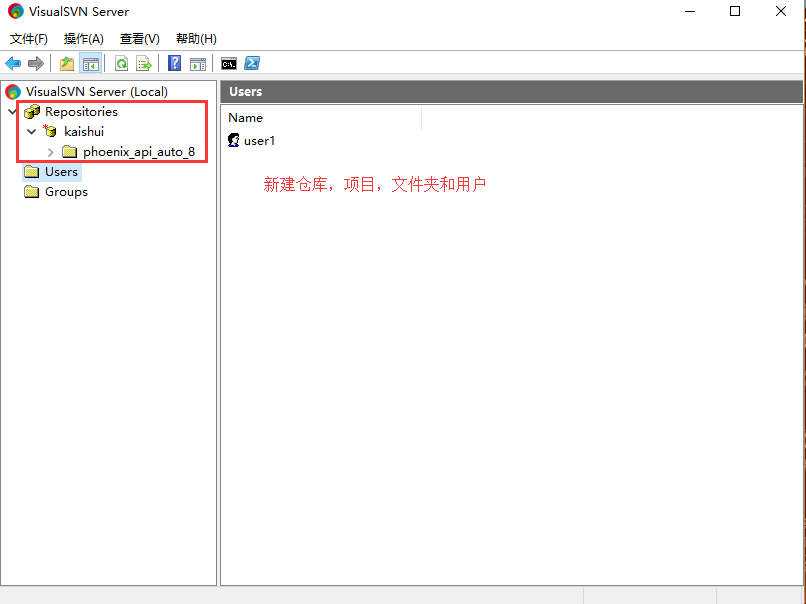Select the Groups node in the tree

click(66, 192)
